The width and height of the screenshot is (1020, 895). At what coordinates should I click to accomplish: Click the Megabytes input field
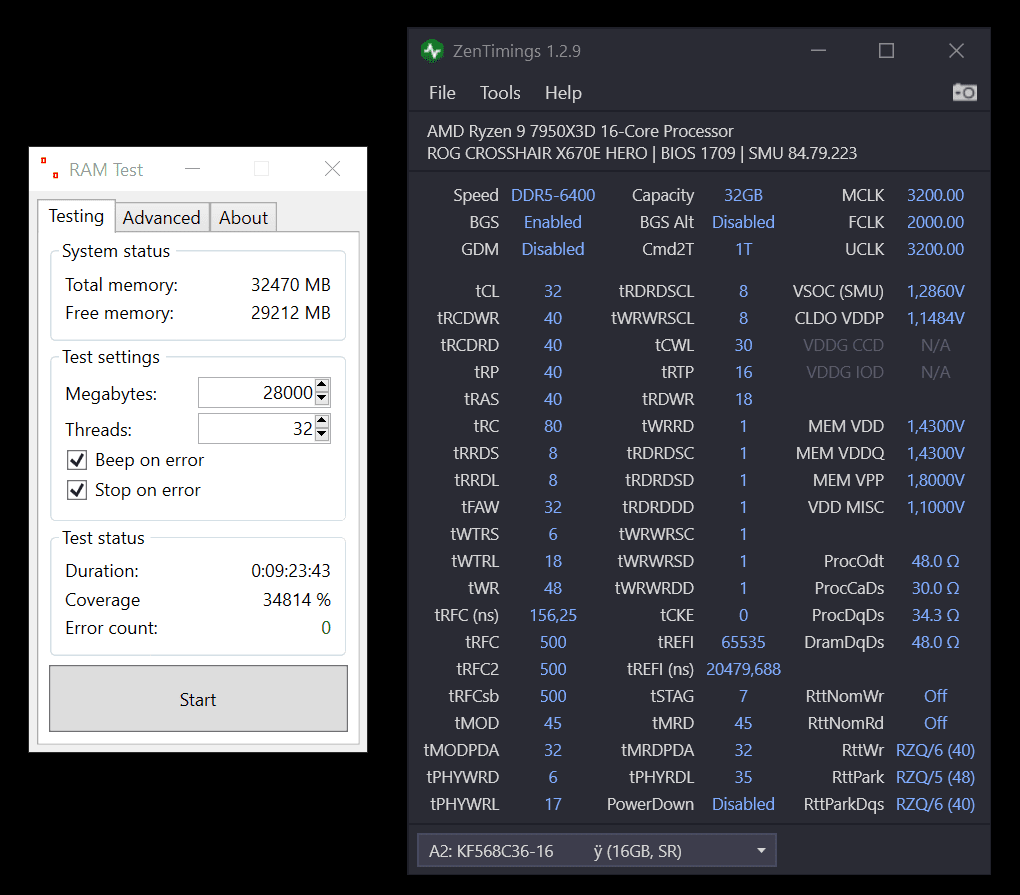pos(256,393)
